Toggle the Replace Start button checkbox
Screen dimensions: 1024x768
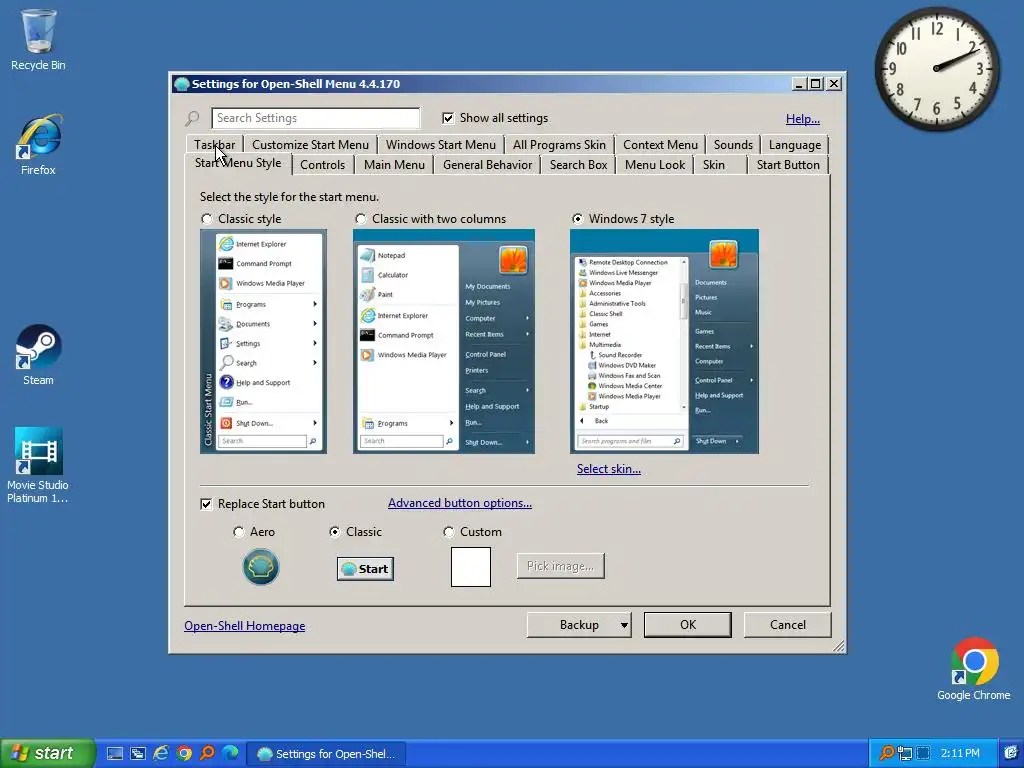click(x=206, y=504)
